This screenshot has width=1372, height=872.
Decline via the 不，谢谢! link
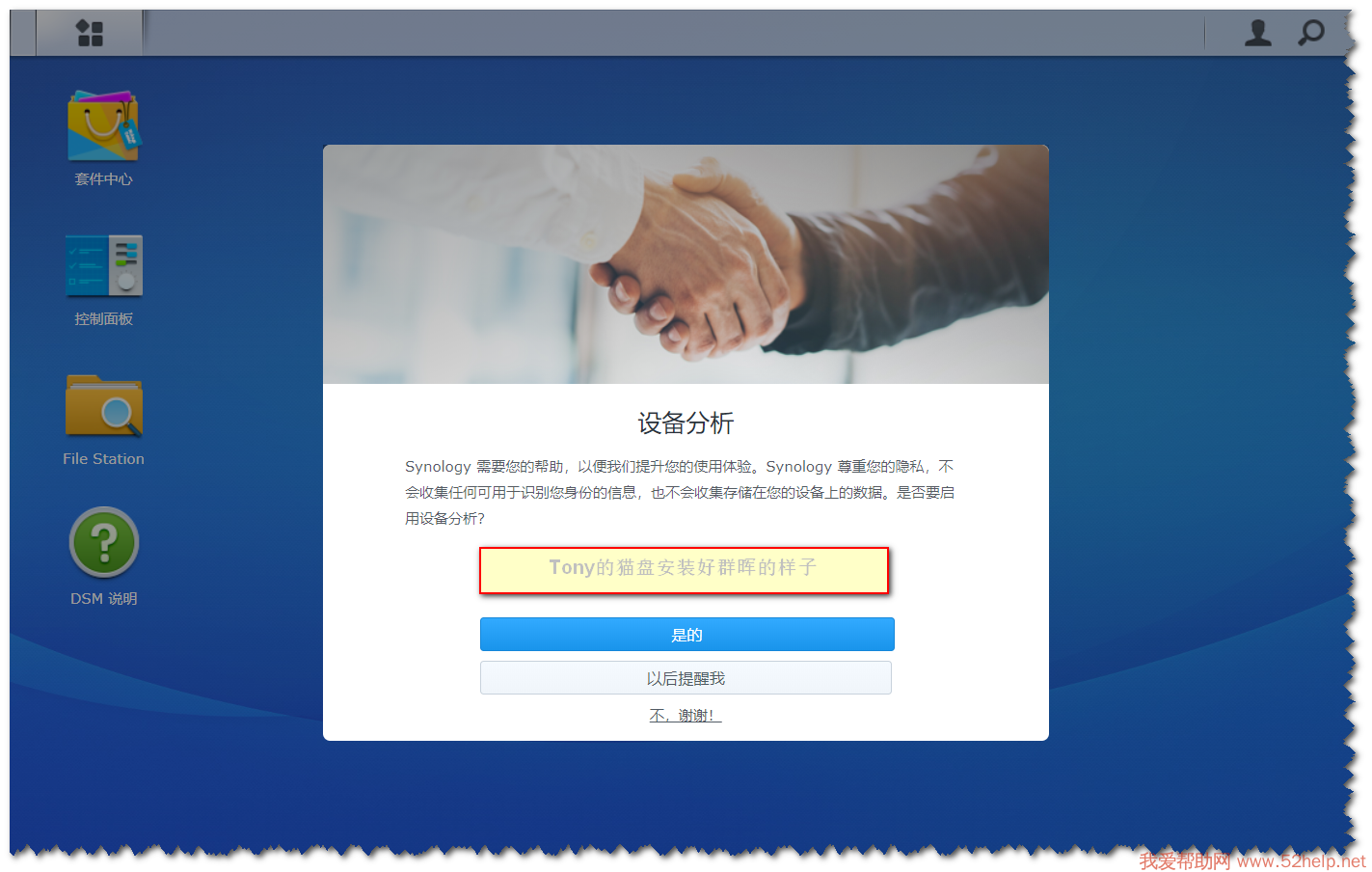[686, 716]
